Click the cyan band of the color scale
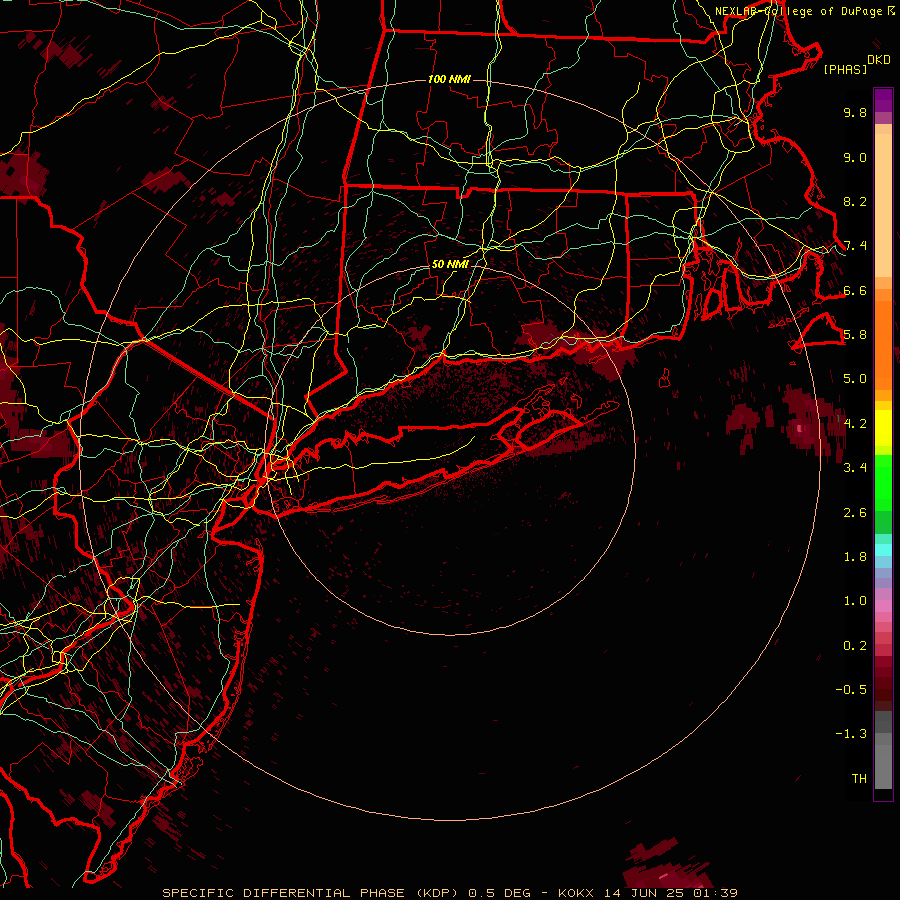This screenshot has height=900, width=900. (883, 550)
